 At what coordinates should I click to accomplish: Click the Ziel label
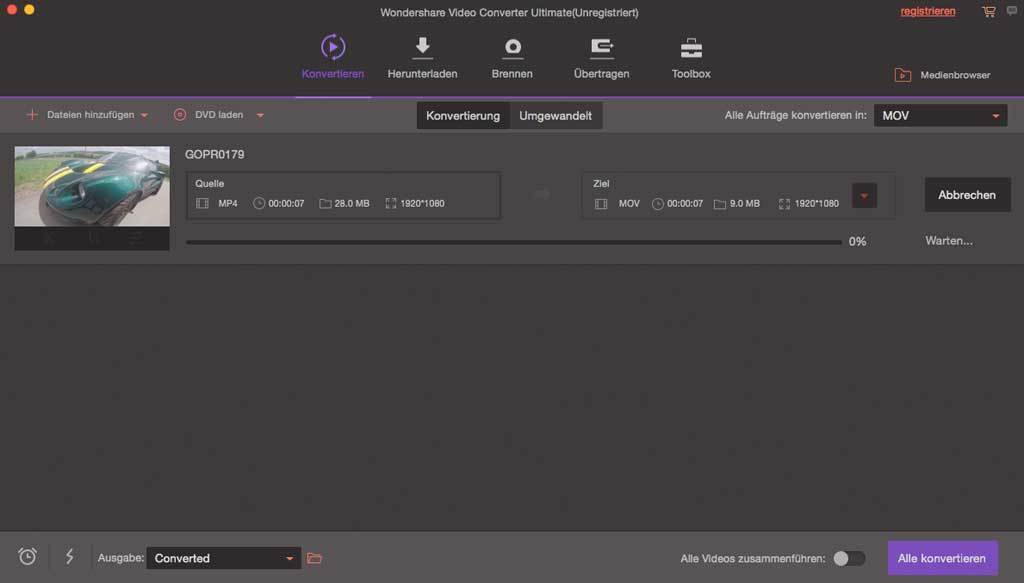coord(601,184)
